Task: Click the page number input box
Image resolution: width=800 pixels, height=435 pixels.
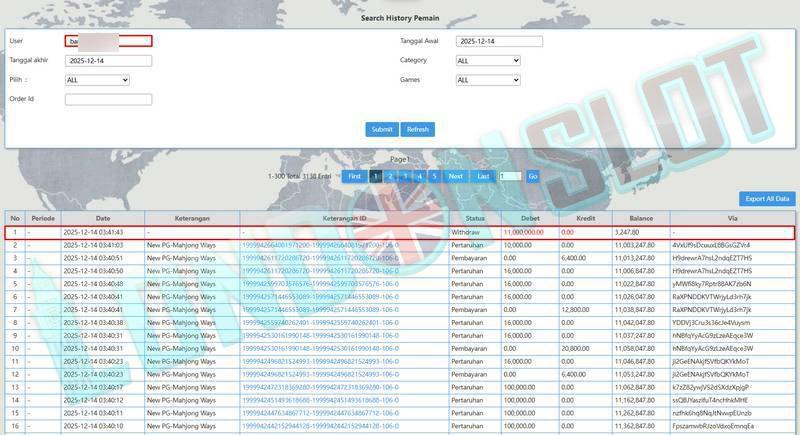Action: (x=510, y=176)
